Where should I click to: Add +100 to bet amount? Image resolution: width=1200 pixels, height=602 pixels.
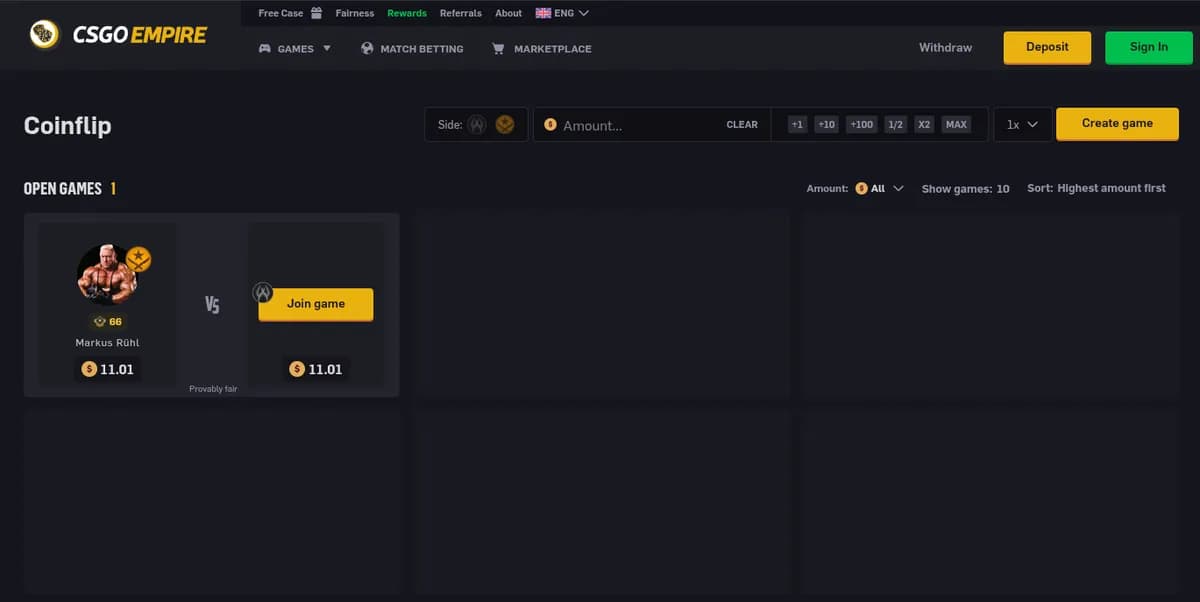(x=861, y=125)
